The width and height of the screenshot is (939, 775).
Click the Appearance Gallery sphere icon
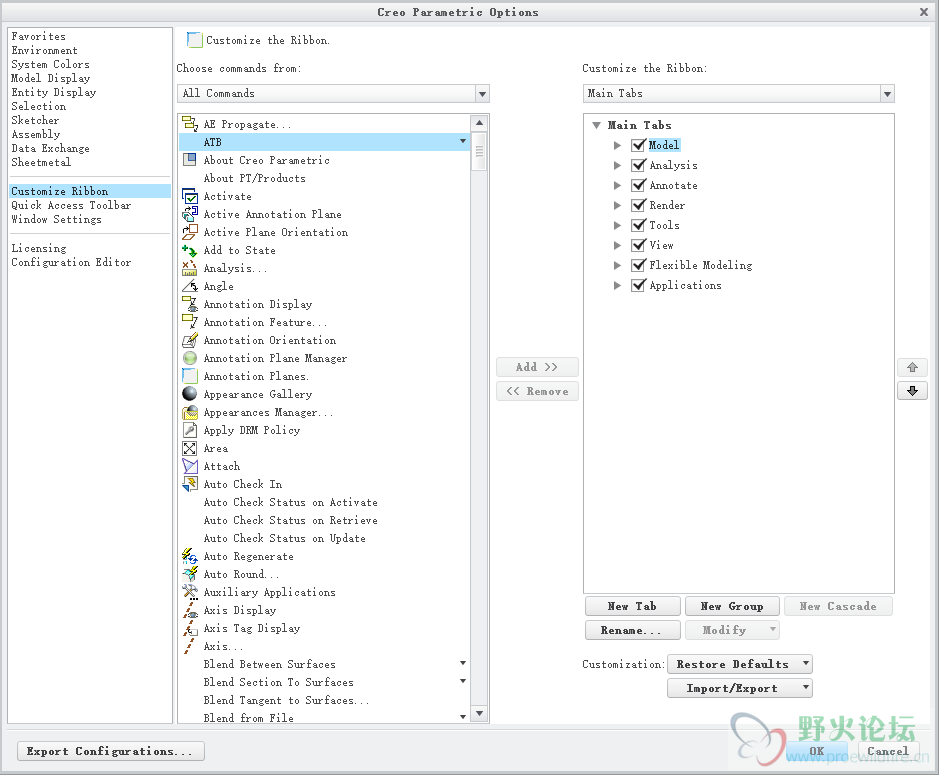pyautogui.click(x=190, y=394)
